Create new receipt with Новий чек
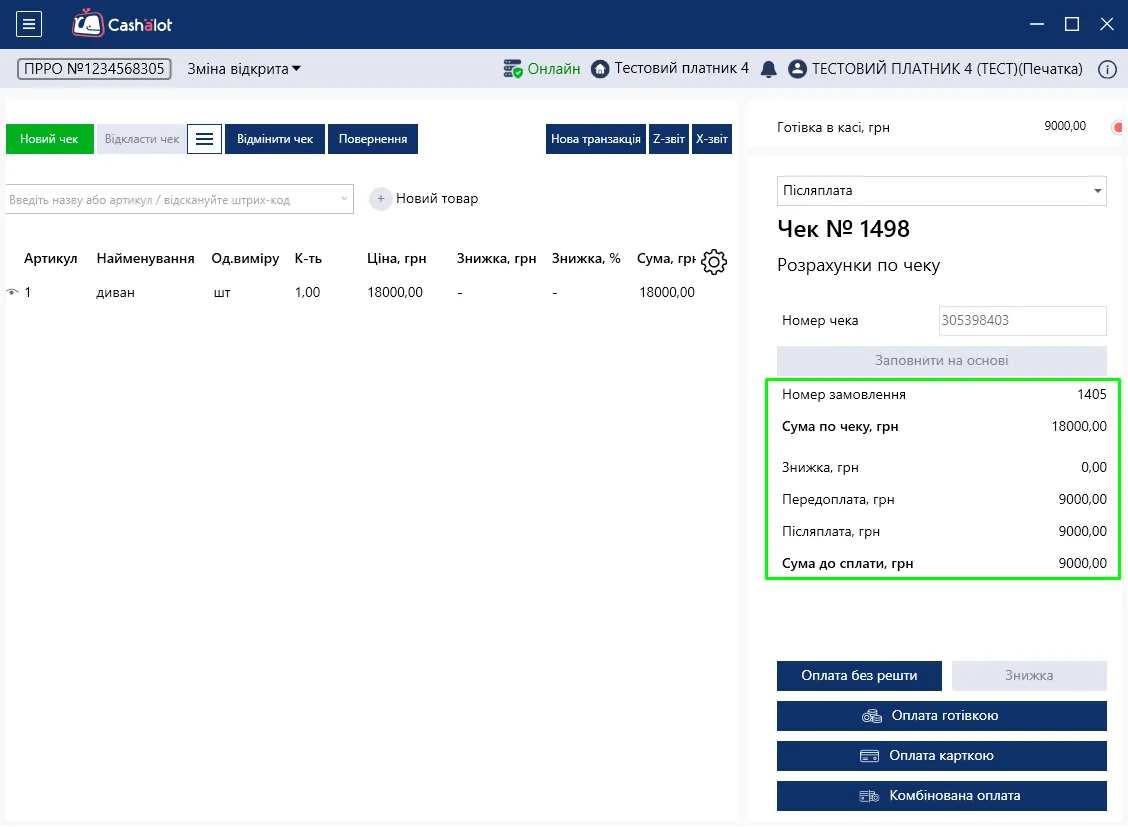 tap(50, 139)
